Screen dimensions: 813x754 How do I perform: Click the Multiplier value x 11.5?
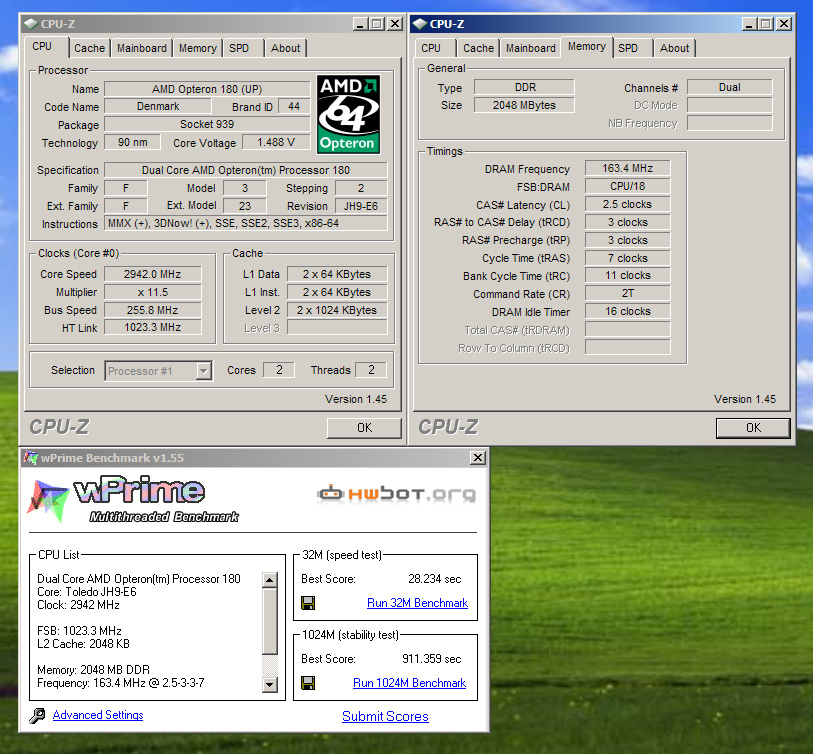(152, 292)
